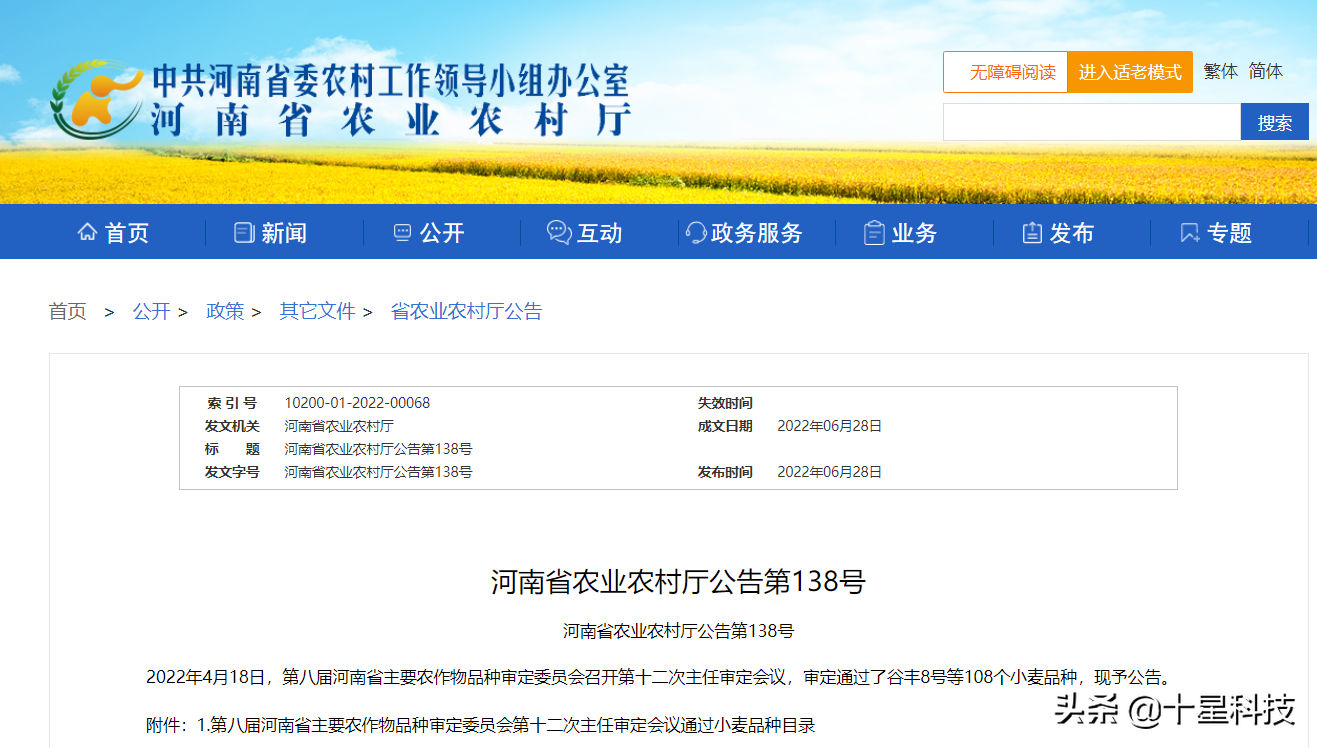The height and width of the screenshot is (748, 1317).
Task: Click the chat icon beside 互动
Action: (557, 232)
